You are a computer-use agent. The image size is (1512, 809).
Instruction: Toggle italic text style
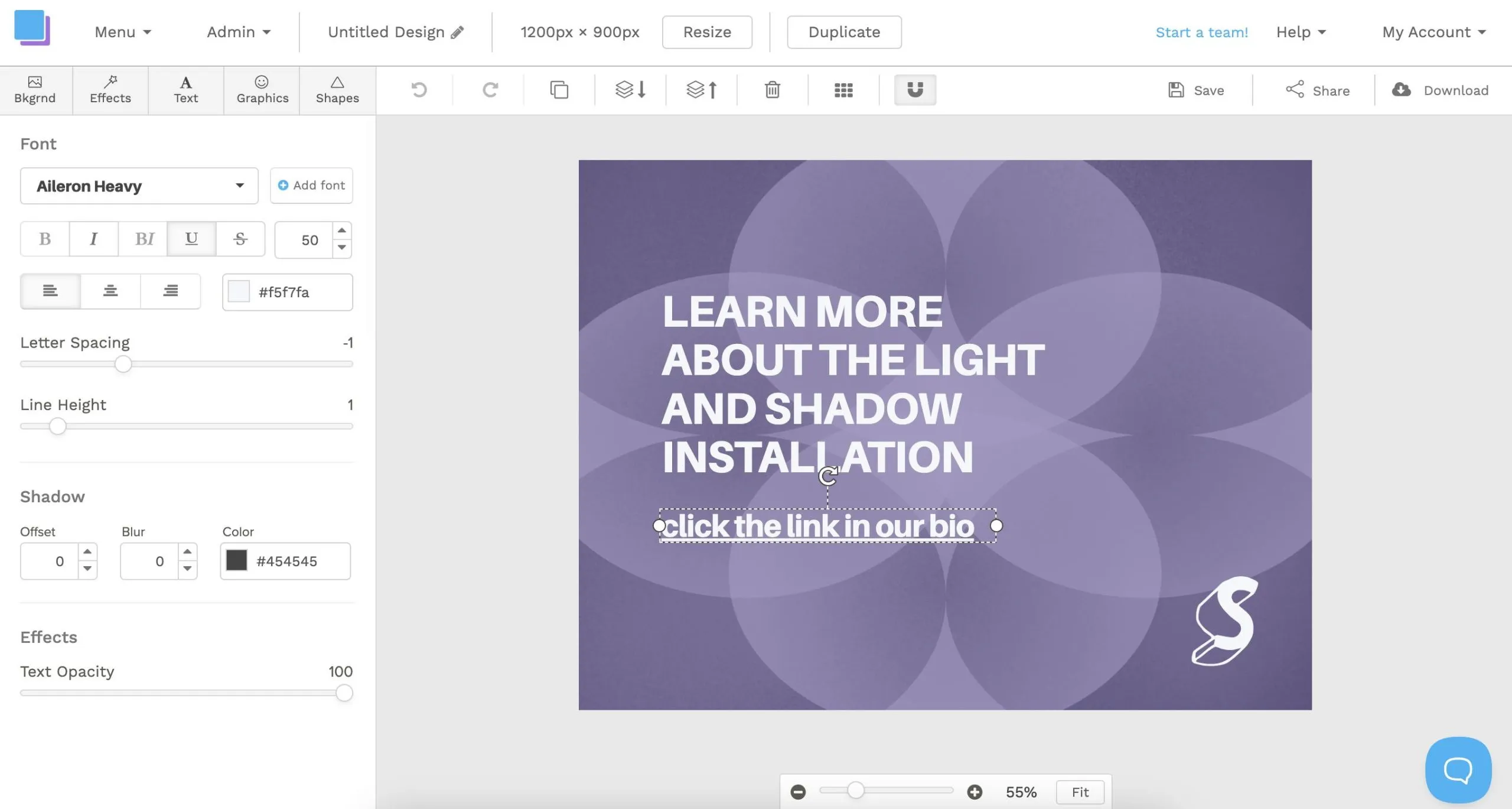[93, 239]
